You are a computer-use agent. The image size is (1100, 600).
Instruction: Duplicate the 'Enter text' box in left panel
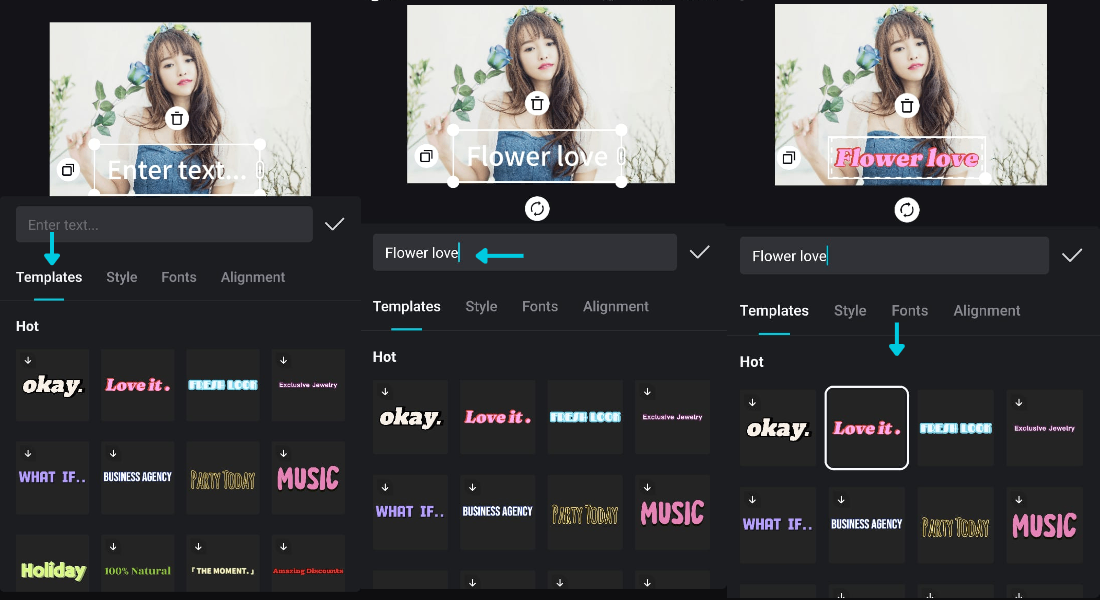click(x=68, y=170)
